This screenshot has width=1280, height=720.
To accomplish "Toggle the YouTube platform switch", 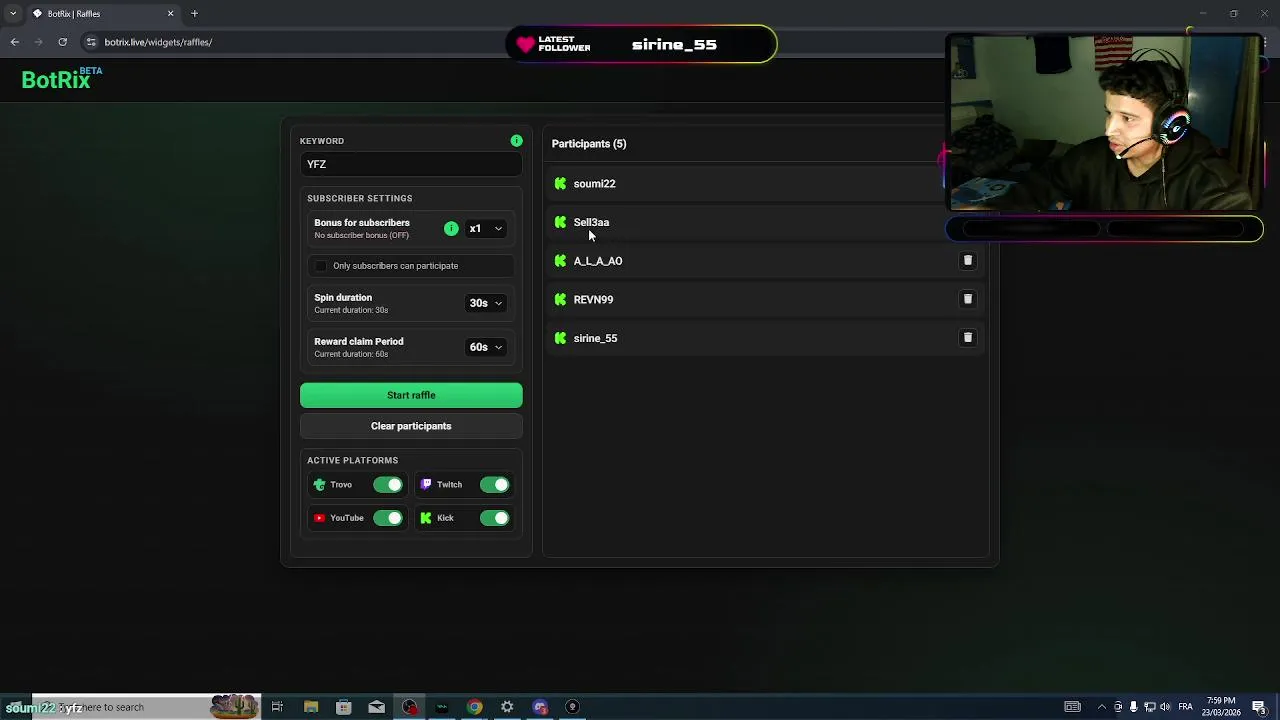I will click(x=388, y=518).
